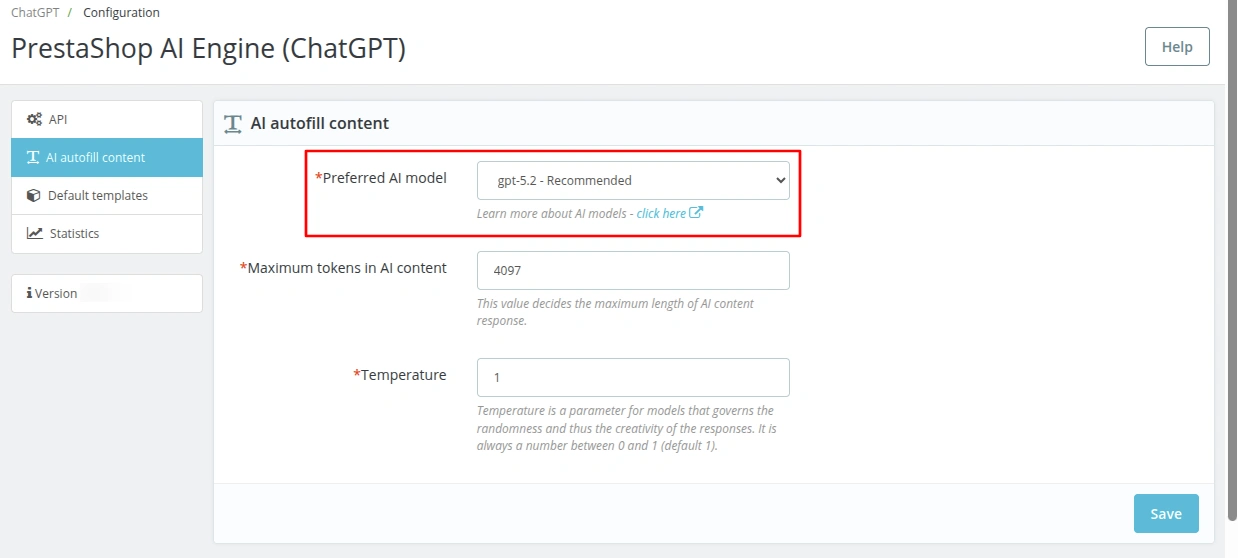Image resolution: width=1238 pixels, height=558 pixels.
Task: Click the Statistics chart icon
Action: pos(35,233)
